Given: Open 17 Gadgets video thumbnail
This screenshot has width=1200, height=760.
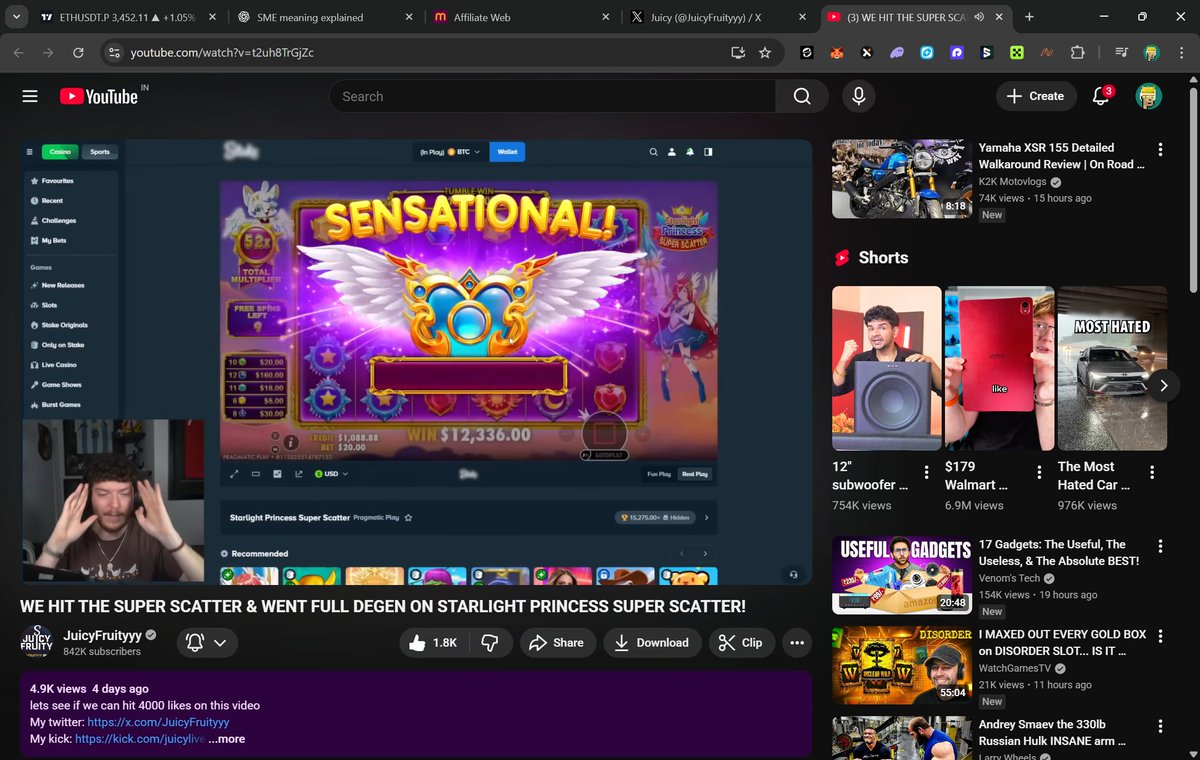Looking at the screenshot, I should click(x=901, y=575).
